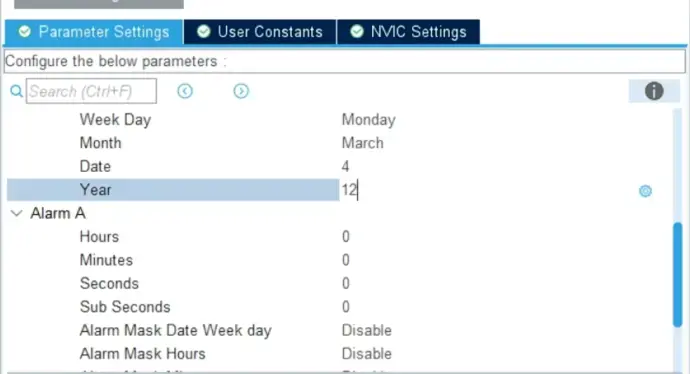Click the gear icon beside Year
Image resolution: width=690 pixels, height=374 pixels.
pyautogui.click(x=645, y=191)
